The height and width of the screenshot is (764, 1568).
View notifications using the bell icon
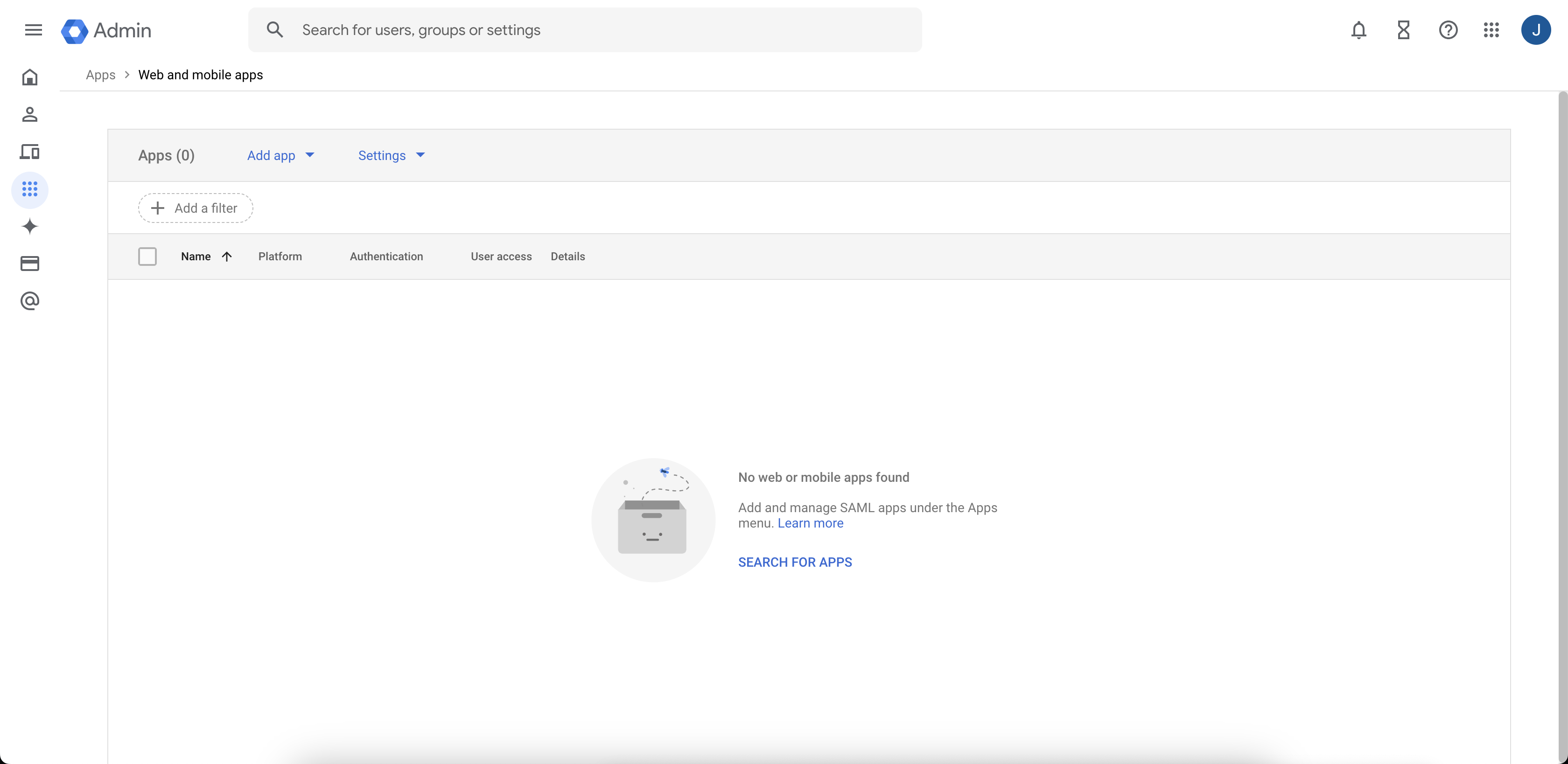pos(1358,30)
